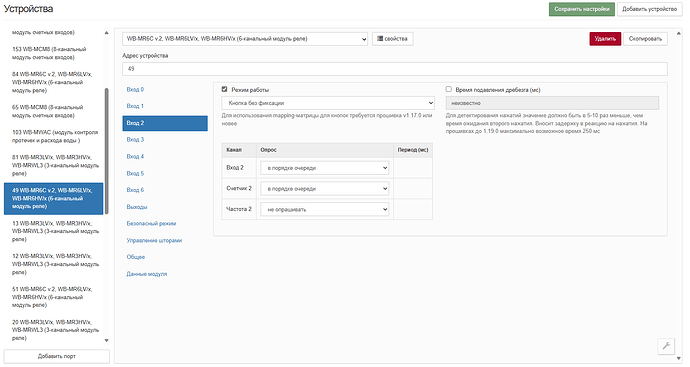This screenshot has height=367, width=690.
Task: Click the Канал column header
Action: [x=239, y=150]
